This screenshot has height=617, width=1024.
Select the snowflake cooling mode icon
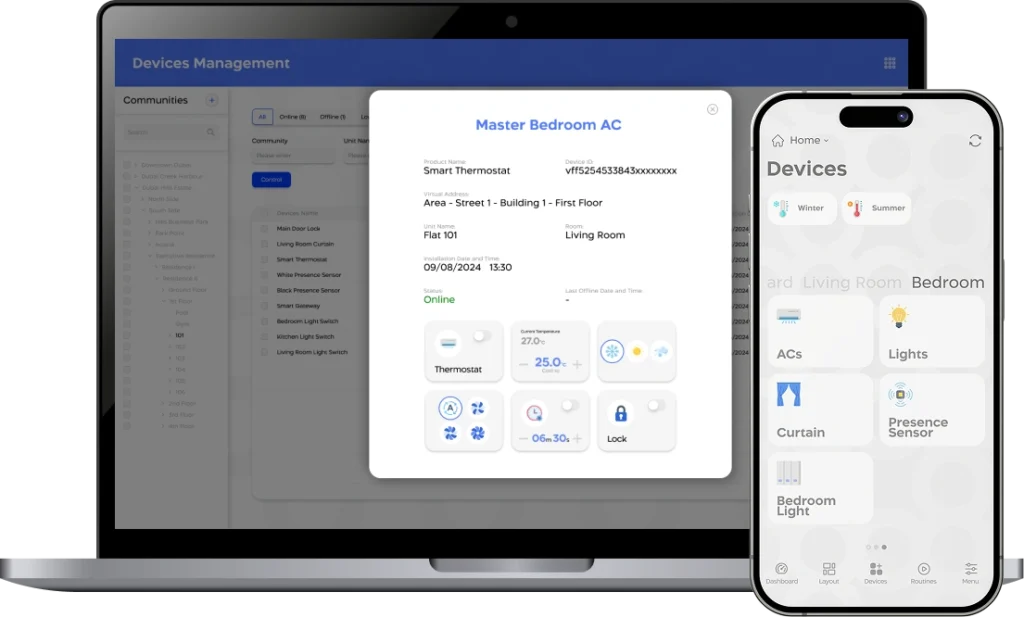click(x=612, y=352)
